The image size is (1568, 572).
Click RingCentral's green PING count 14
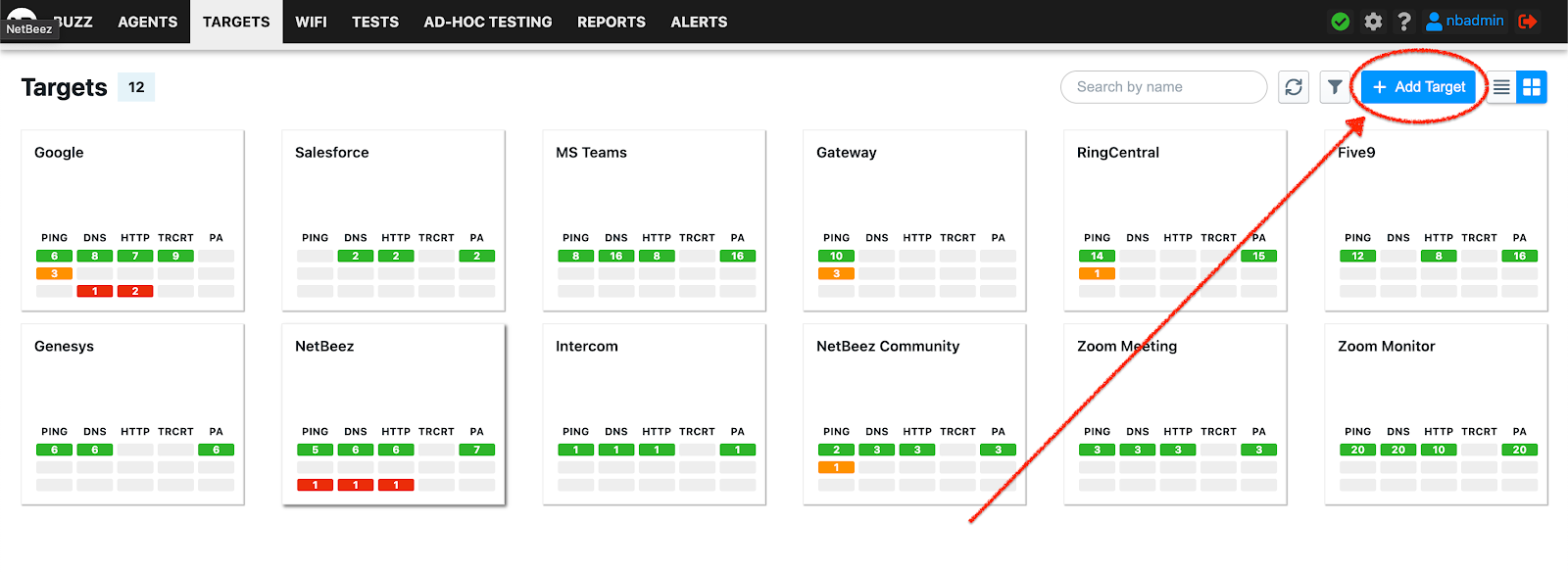click(x=1097, y=256)
